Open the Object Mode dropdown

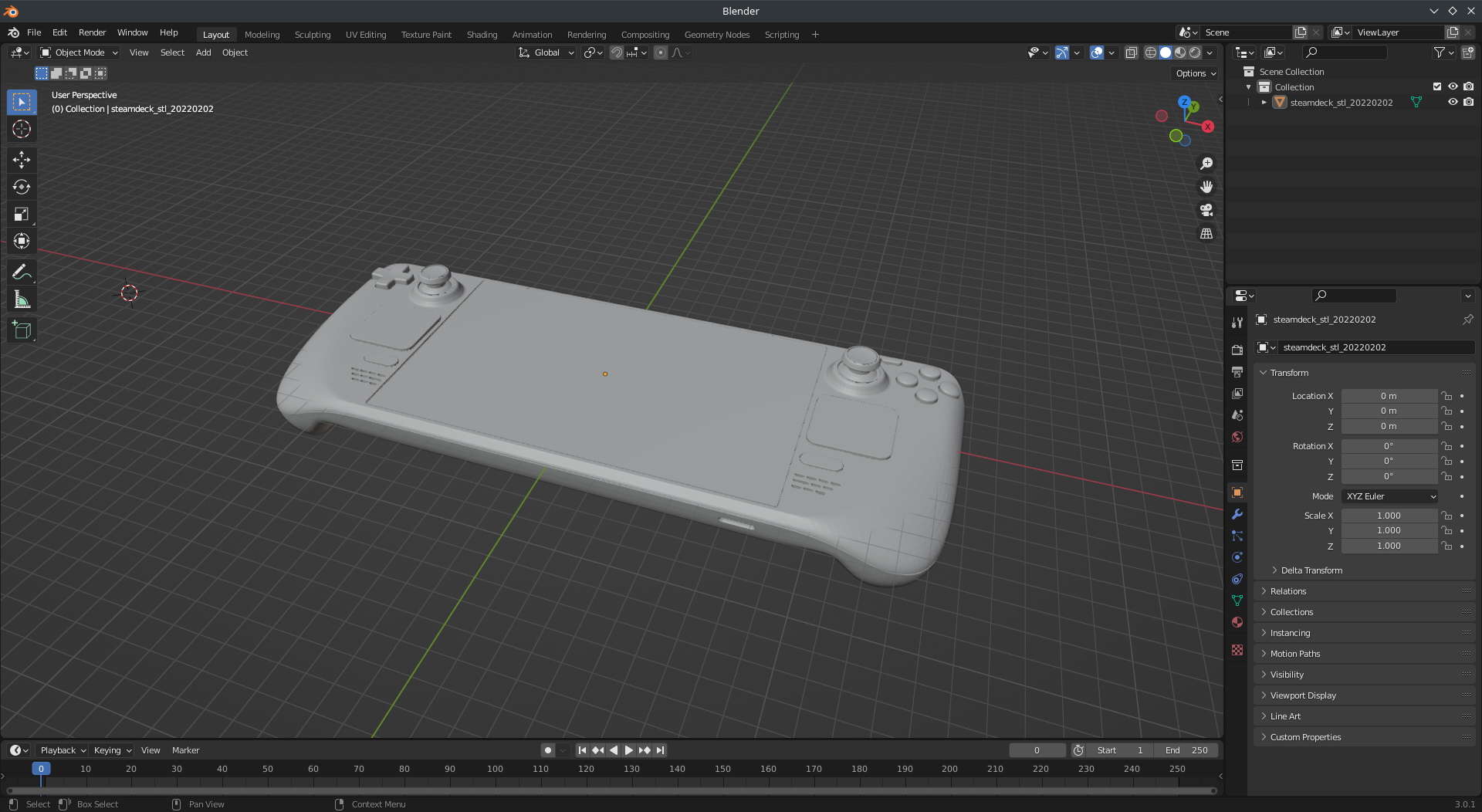tap(79, 52)
